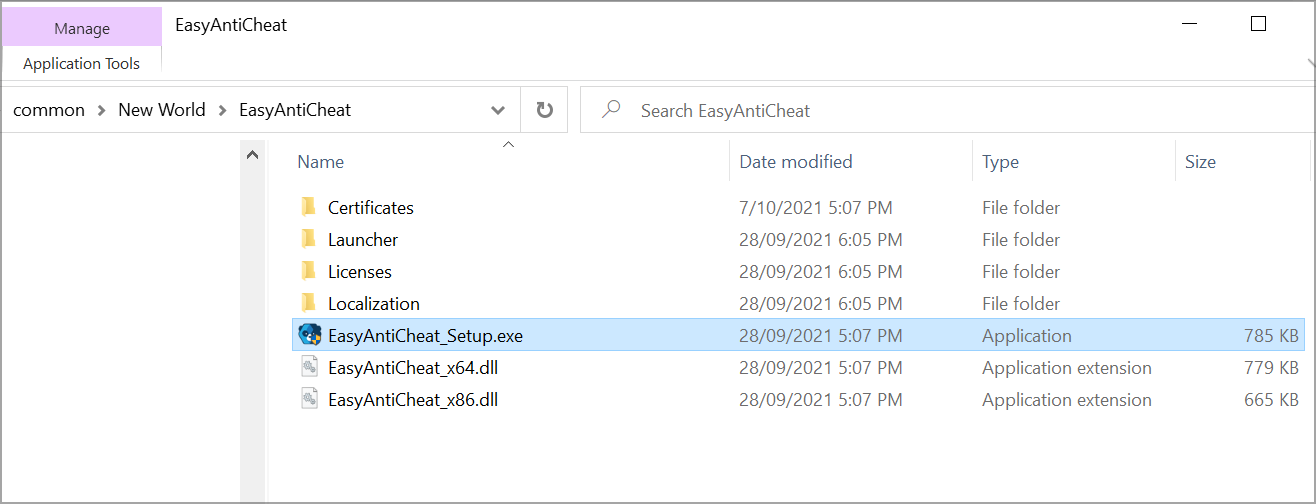Open the Manage ribbon tab
Image resolution: width=1316 pixels, height=504 pixels.
click(x=82, y=28)
